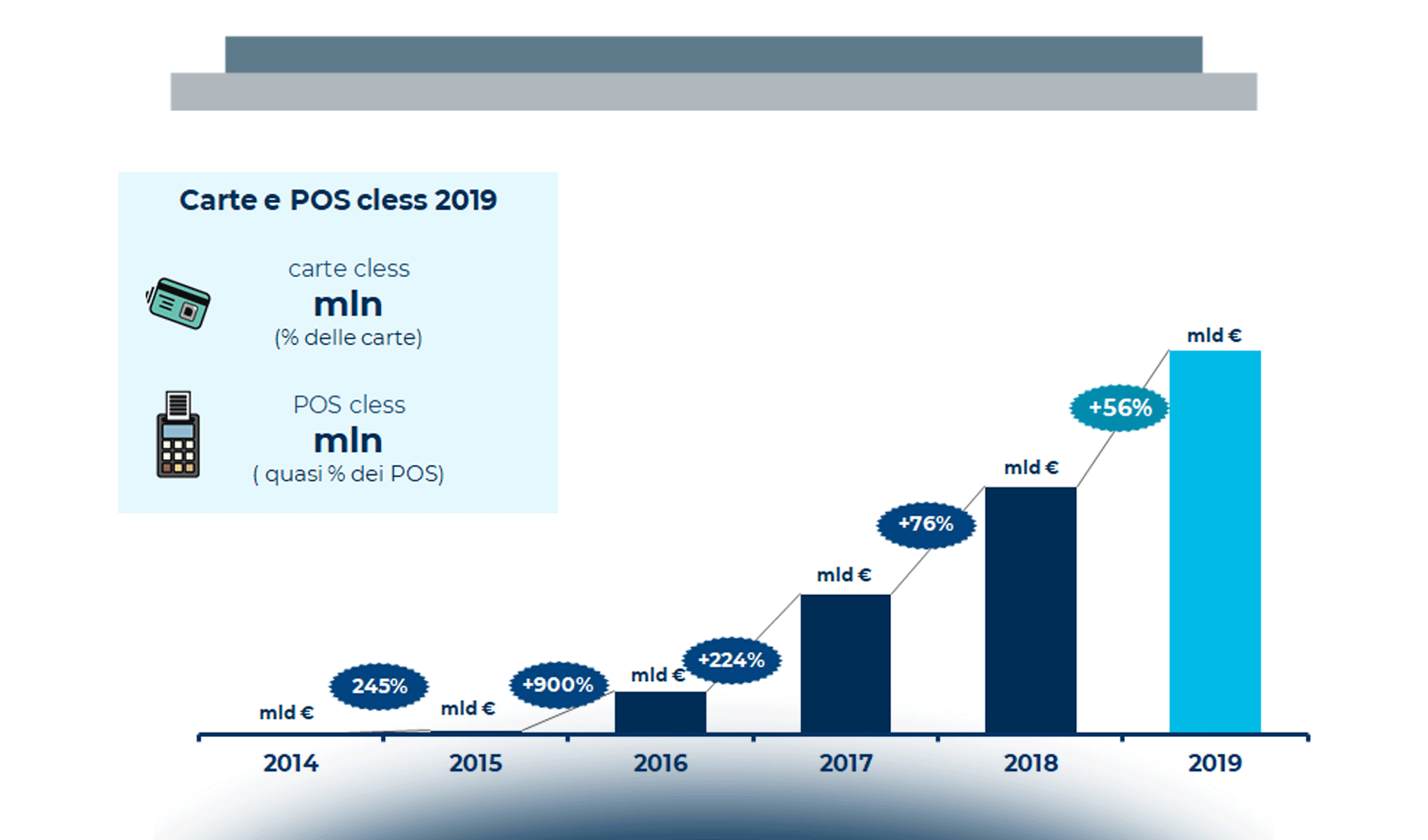Screen dimensions: 1428x840
Task: Click the mld € label above 2019 bar
Action: tap(1216, 335)
